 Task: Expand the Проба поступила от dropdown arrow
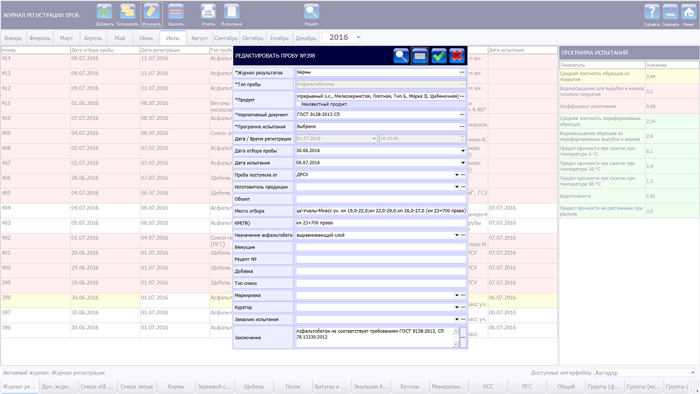click(x=457, y=175)
